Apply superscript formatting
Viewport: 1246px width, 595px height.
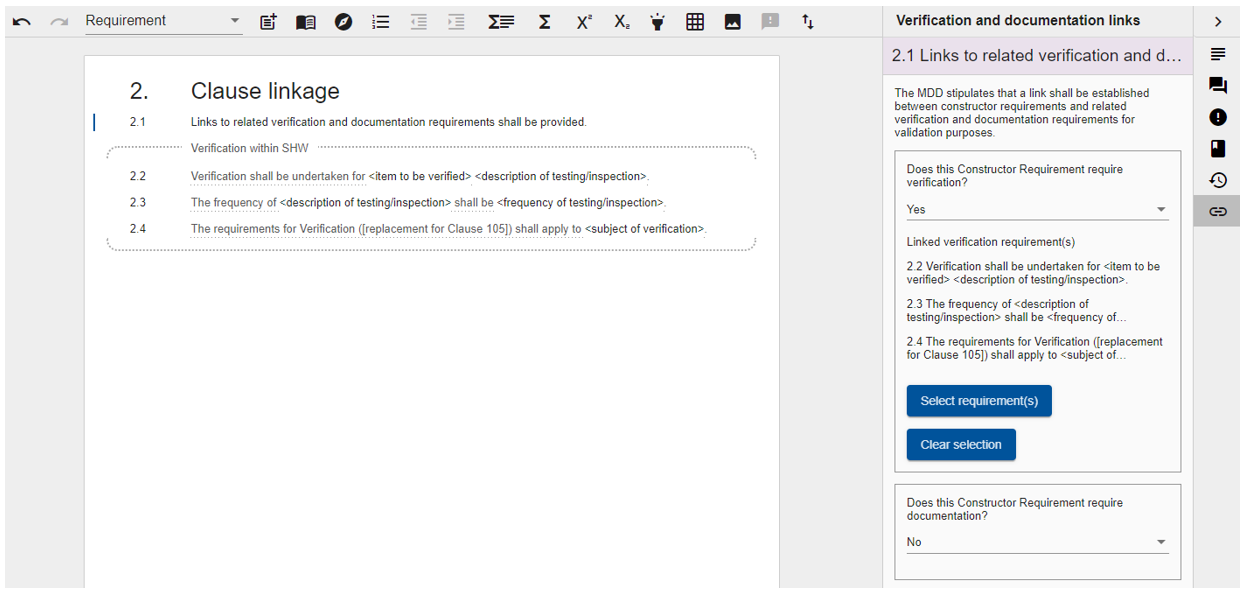[584, 21]
